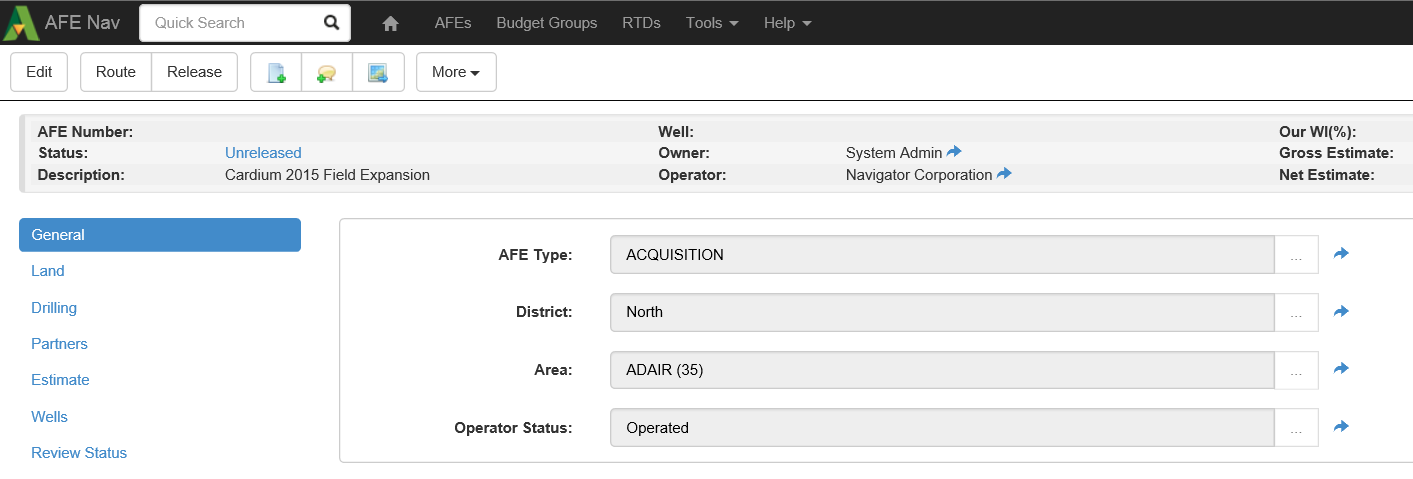The height and width of the screenshot is (479, 1413).
Task: Click the add document icon button
Action: [276, 72]
